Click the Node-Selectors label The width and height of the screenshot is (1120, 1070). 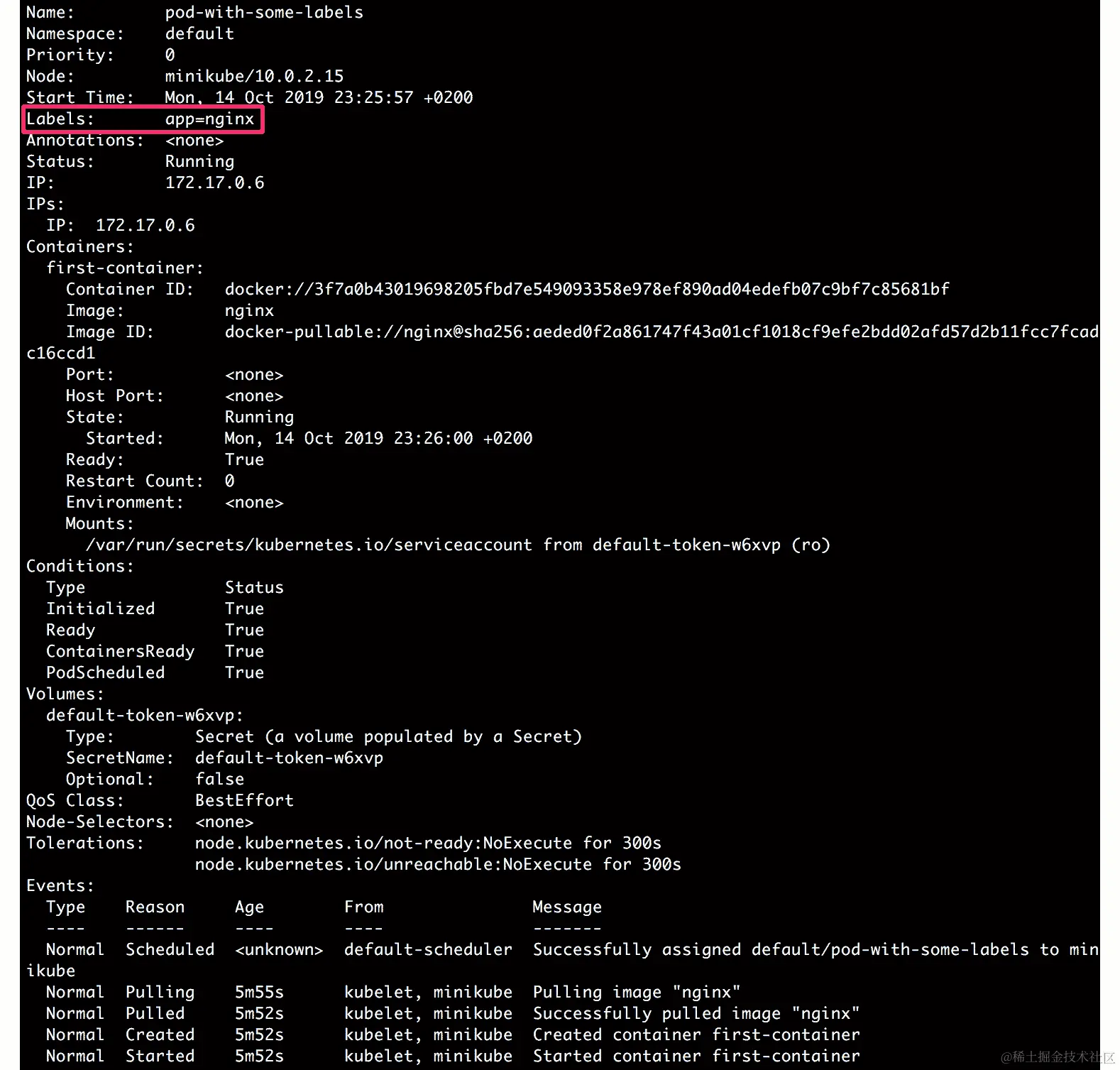(x=99, y=821)
